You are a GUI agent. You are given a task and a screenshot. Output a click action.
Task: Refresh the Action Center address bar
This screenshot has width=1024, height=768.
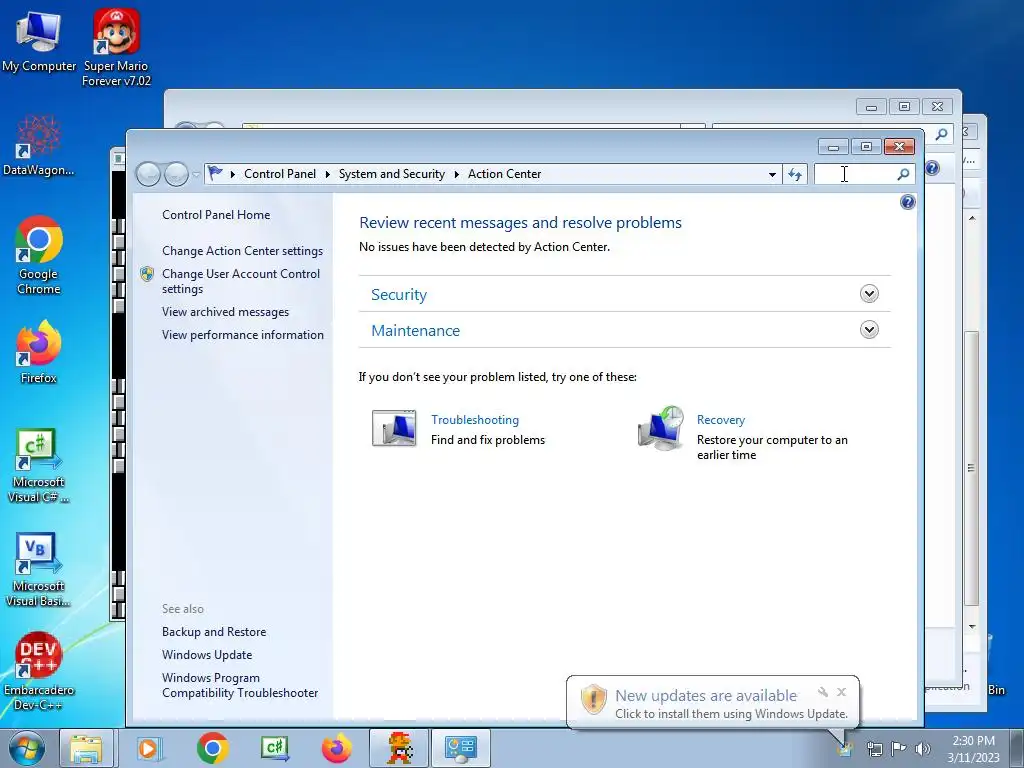point(795,174)
